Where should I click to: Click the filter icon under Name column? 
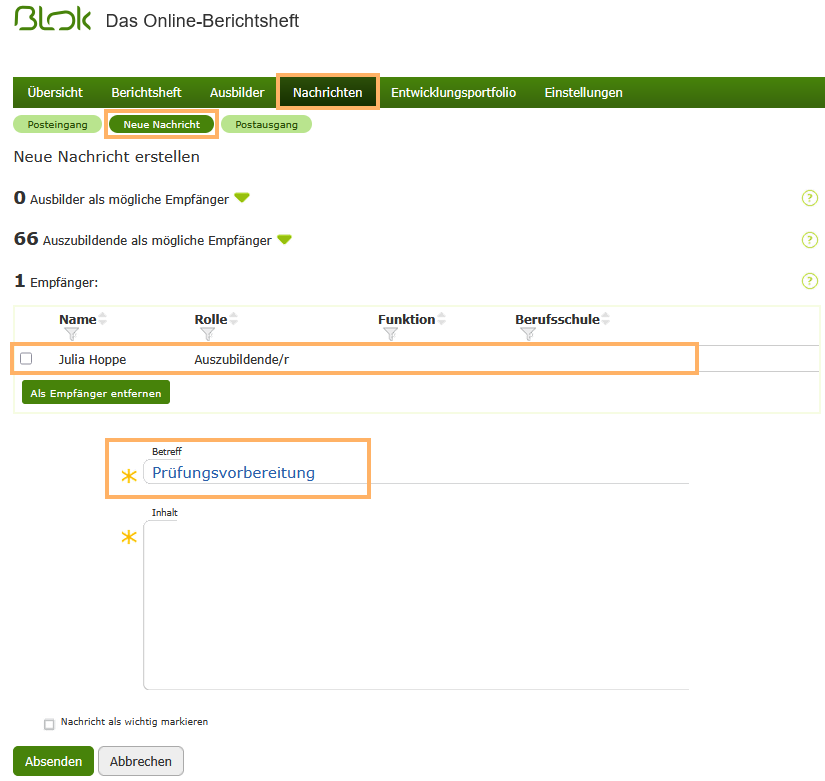click(71, 335)
